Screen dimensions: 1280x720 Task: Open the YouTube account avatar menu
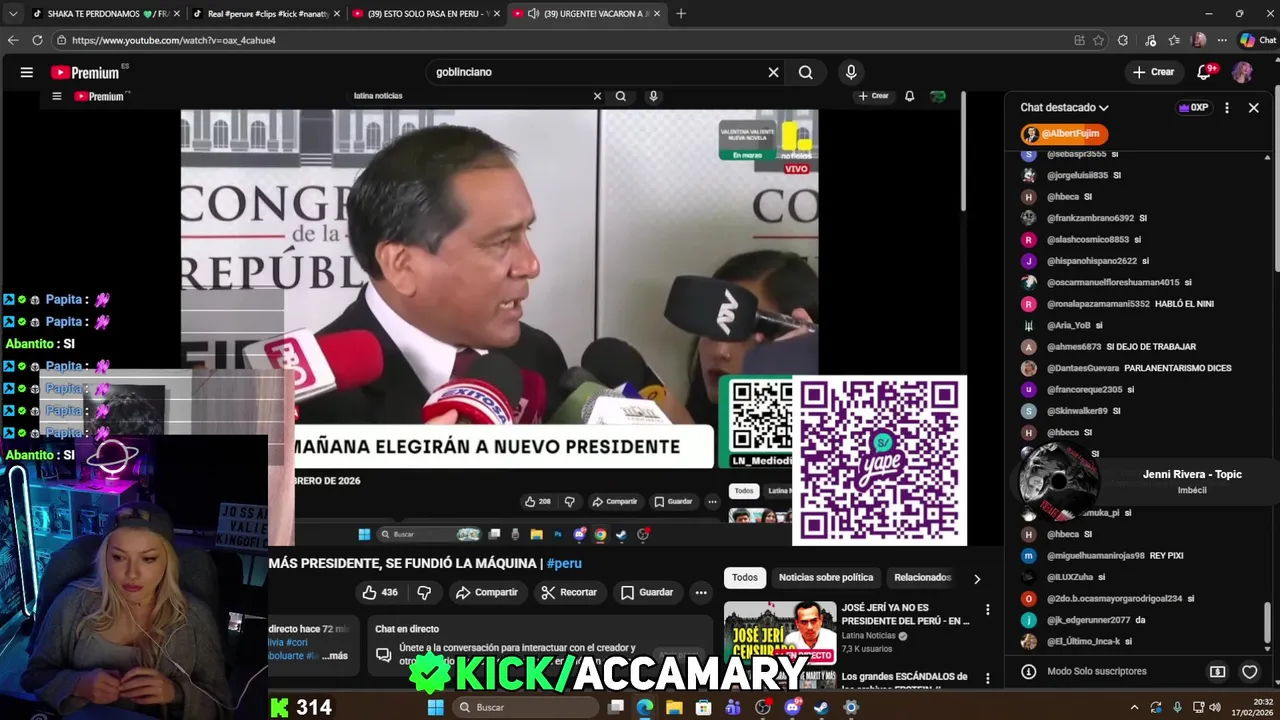pos(1242,72)
